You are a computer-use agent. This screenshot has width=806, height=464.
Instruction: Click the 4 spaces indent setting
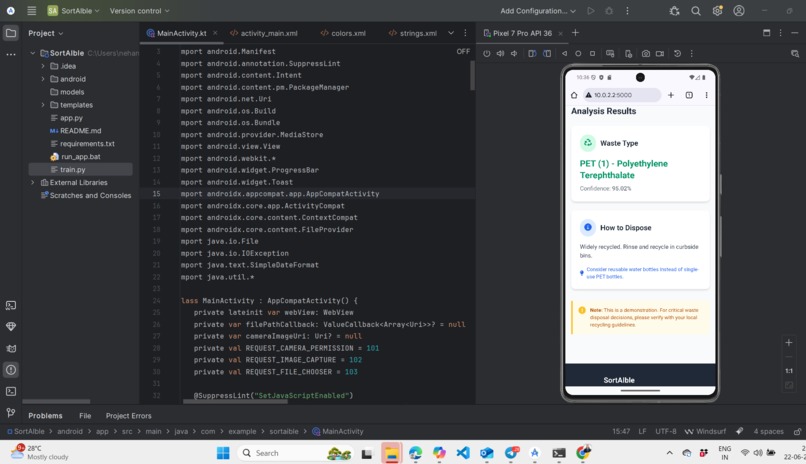click(768, 432)
